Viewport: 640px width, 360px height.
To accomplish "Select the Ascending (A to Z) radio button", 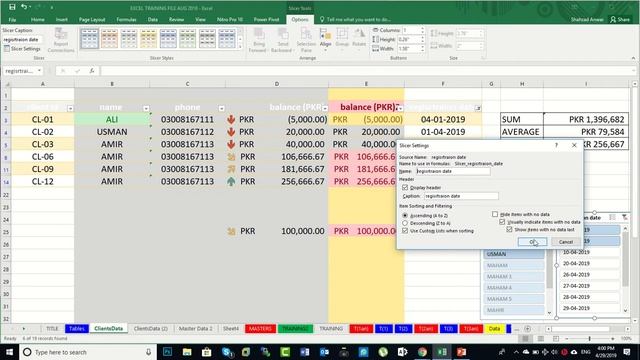I will pos(405,215).
